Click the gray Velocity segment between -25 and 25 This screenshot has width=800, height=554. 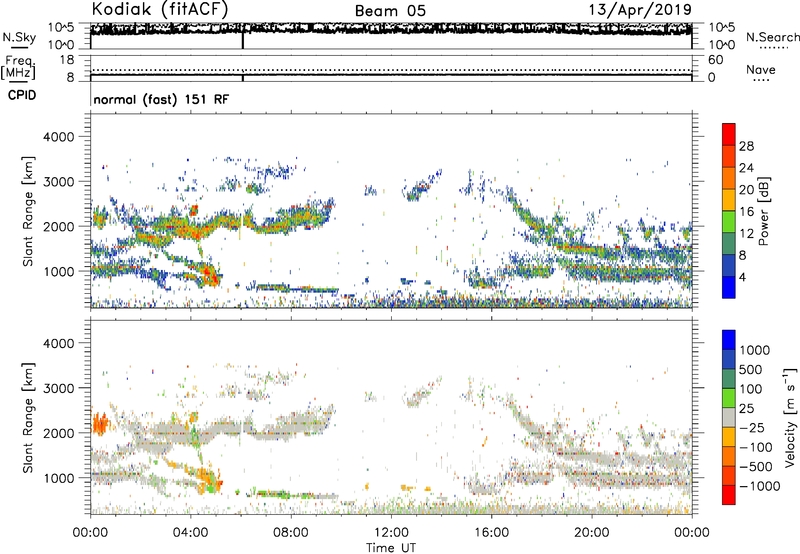tap(729, 417)
